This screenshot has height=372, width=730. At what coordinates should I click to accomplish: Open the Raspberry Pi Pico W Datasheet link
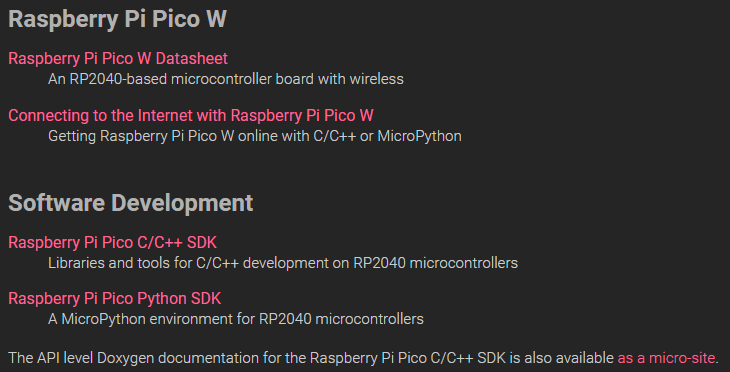click(118, 59)
